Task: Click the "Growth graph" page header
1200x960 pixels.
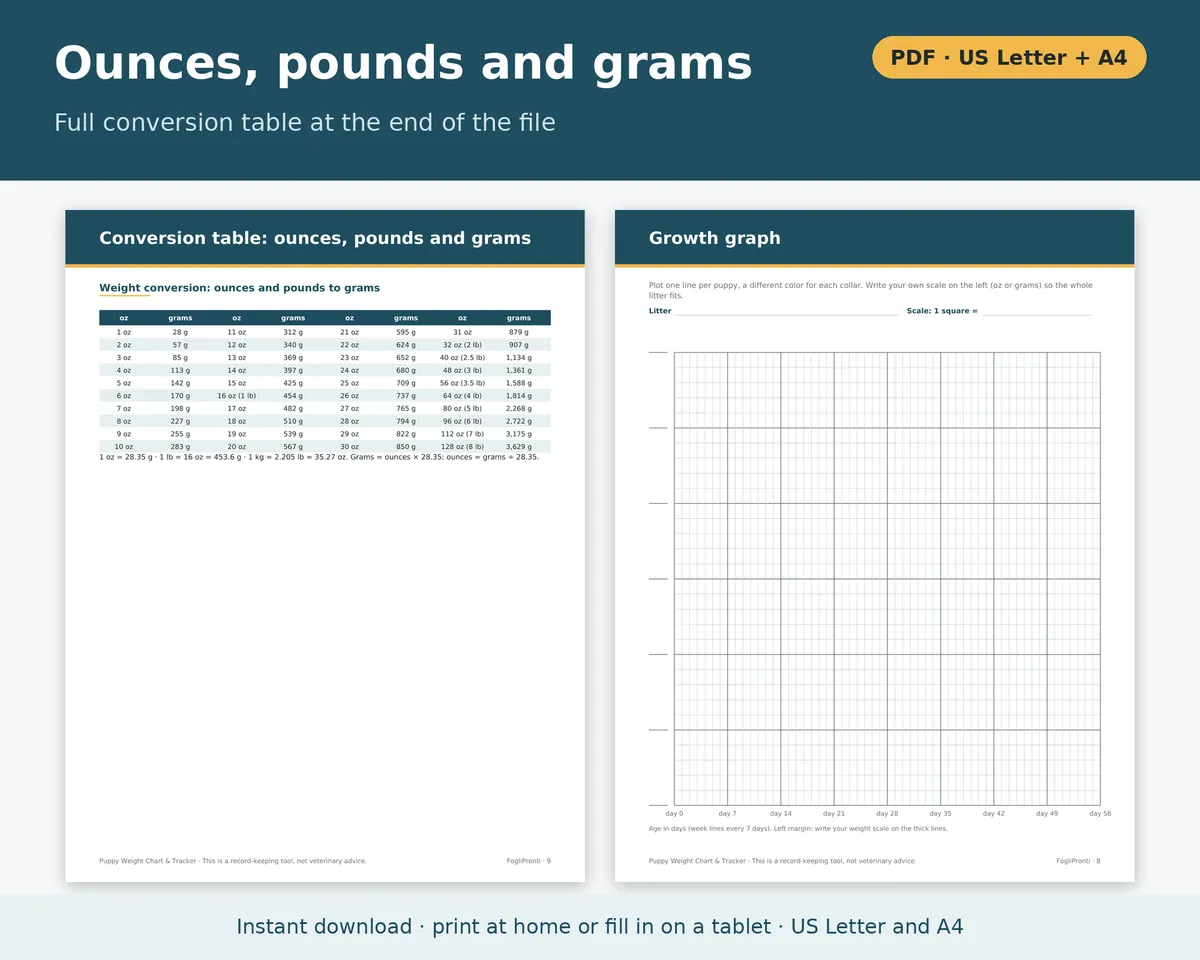Action: click(715, 238)
